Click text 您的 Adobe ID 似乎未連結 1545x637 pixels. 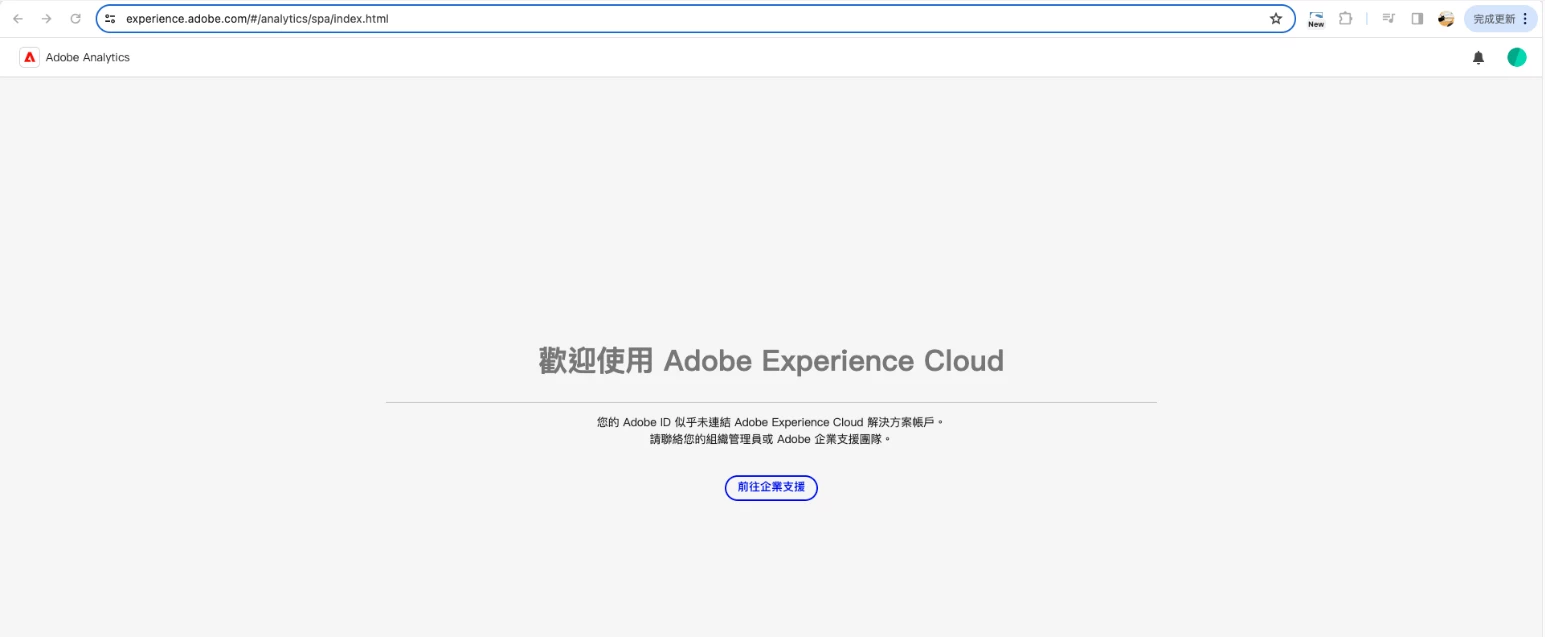664,423
